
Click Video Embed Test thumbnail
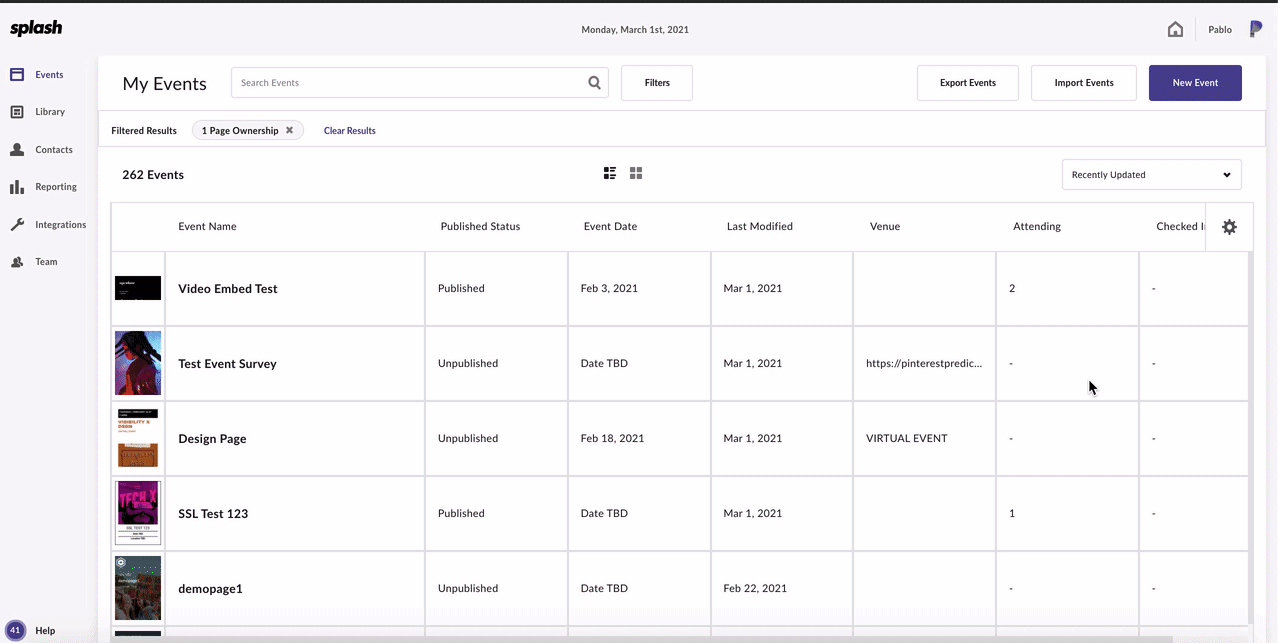tap(138, 288)
